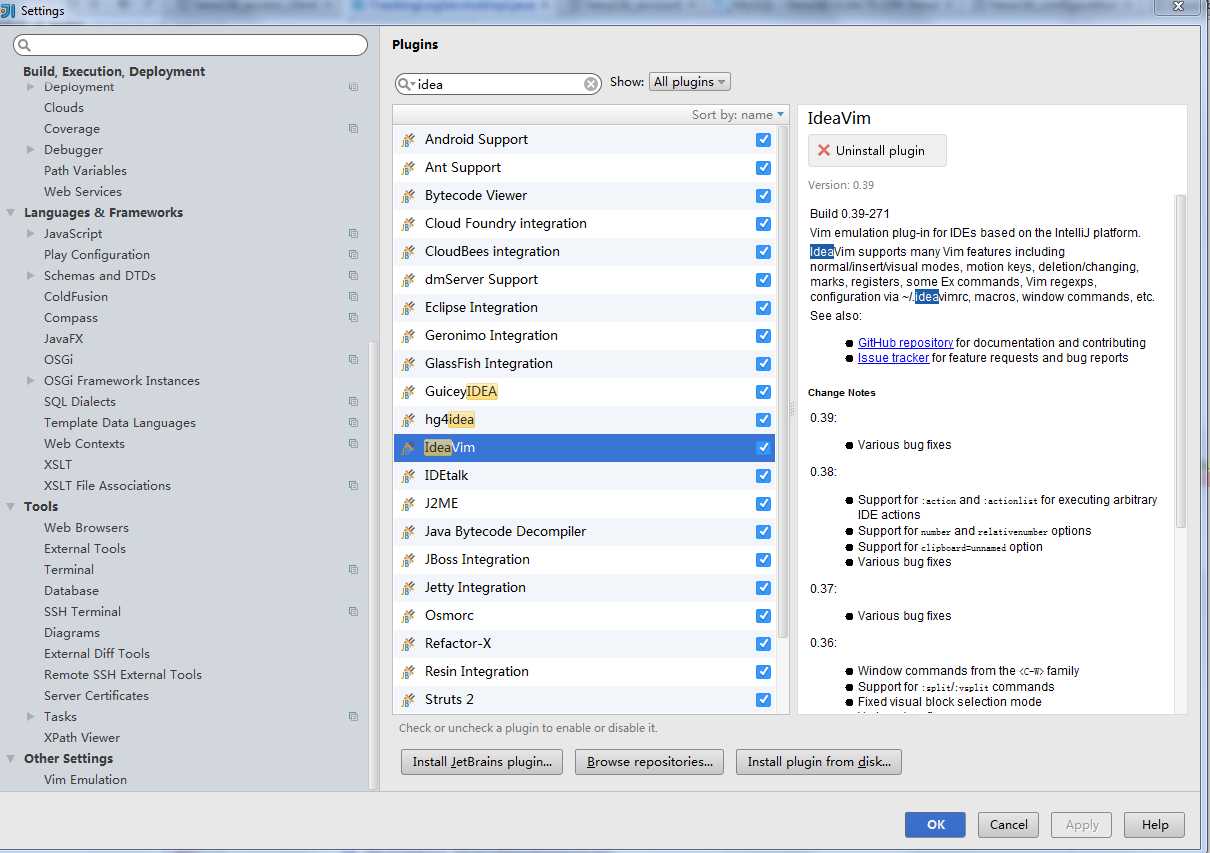The width and height of the screenshot is (1210, 853).
Task: Disable the JBoss Integration plugin
Action: pos(764,560)
